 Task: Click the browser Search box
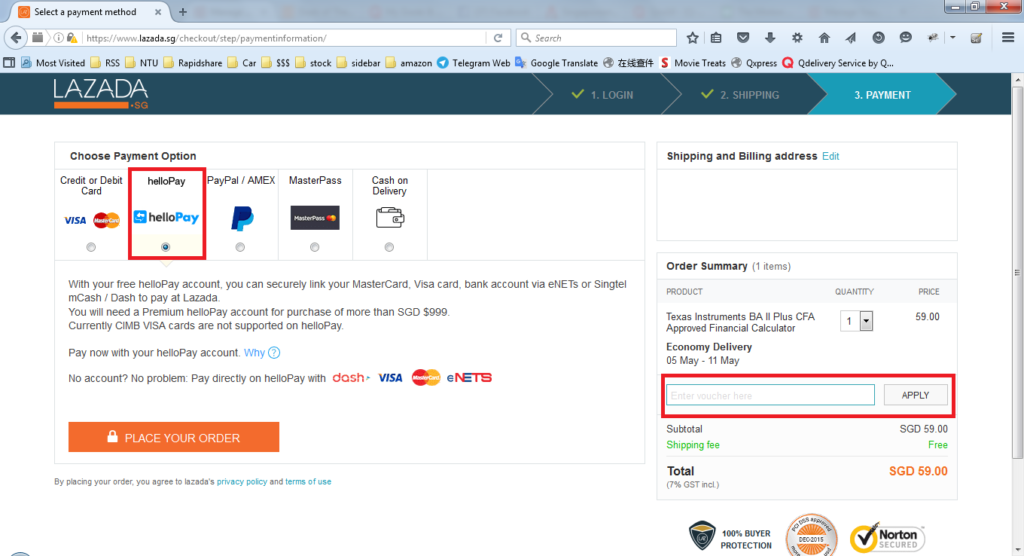596,38
